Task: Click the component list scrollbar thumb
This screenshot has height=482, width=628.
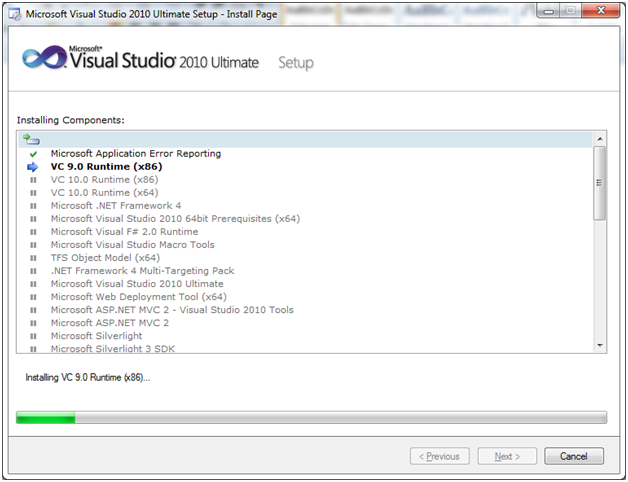Action: [x=600, y=183]
